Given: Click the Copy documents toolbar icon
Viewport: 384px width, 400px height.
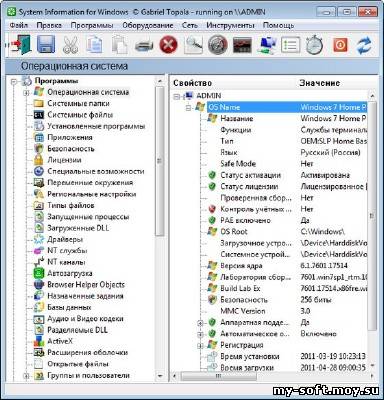Looking at the screenshot, I should point(94,45).
